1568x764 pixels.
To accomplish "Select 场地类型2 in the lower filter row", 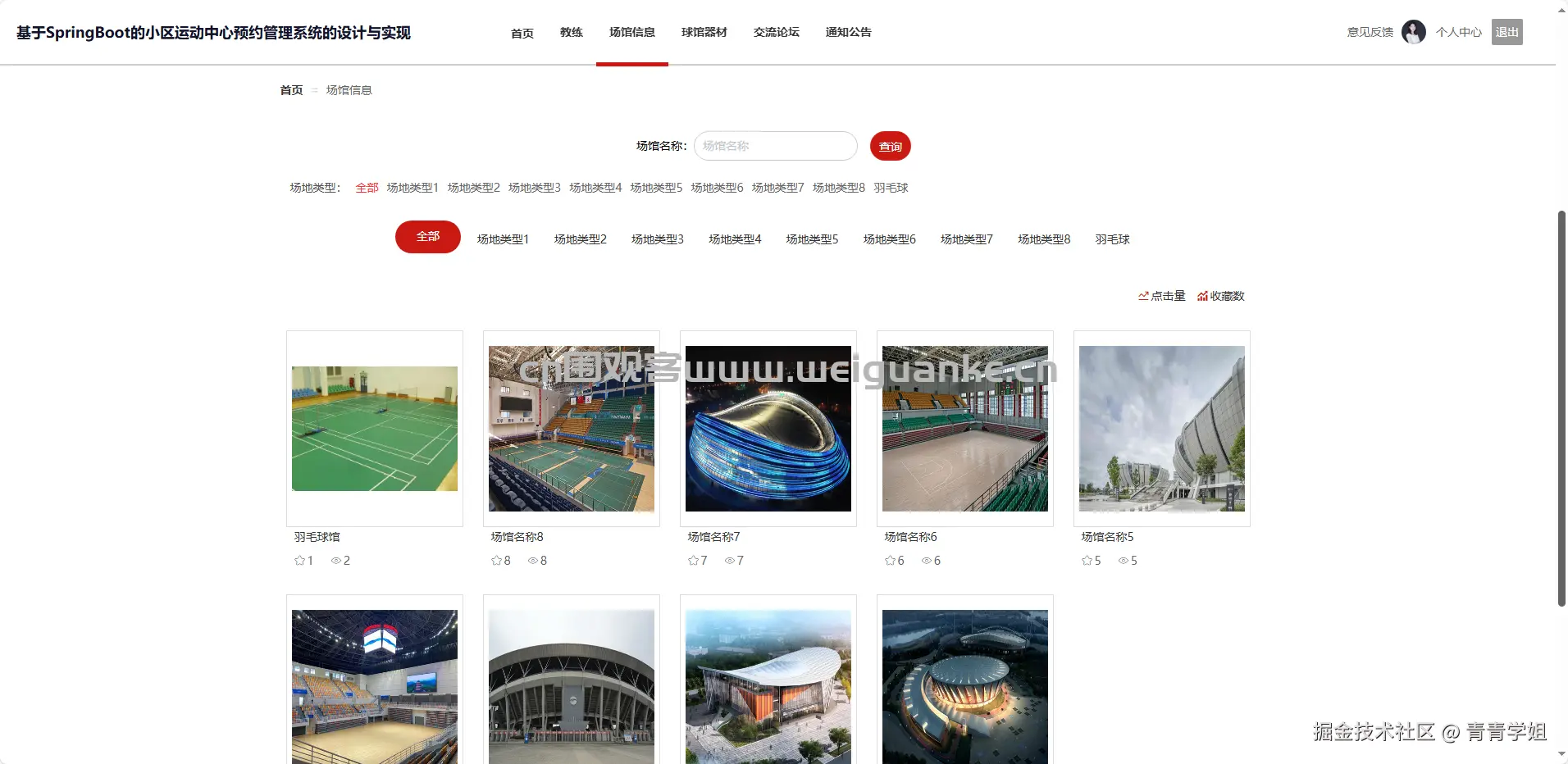I will (581, 239).
